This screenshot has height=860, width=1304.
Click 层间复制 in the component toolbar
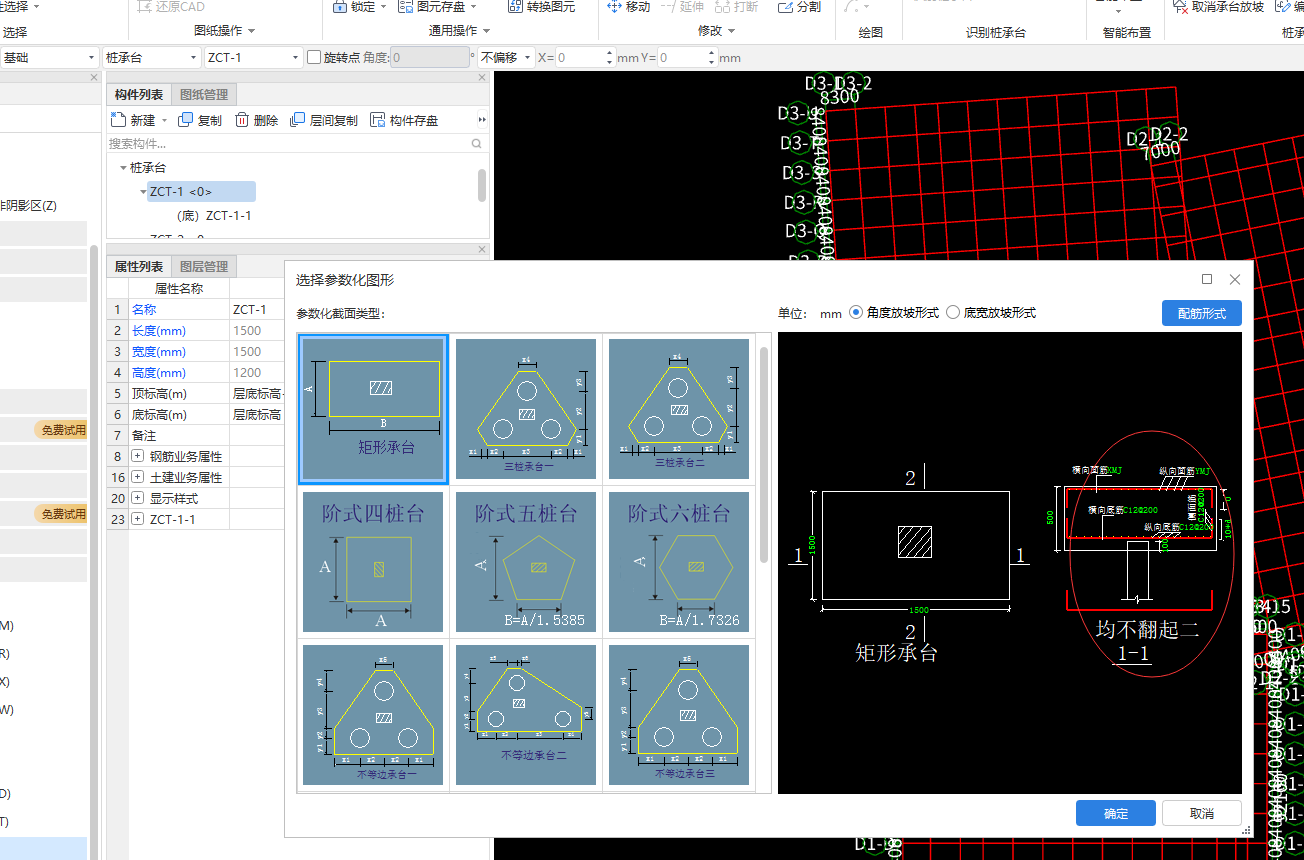[x=324, y=120]
